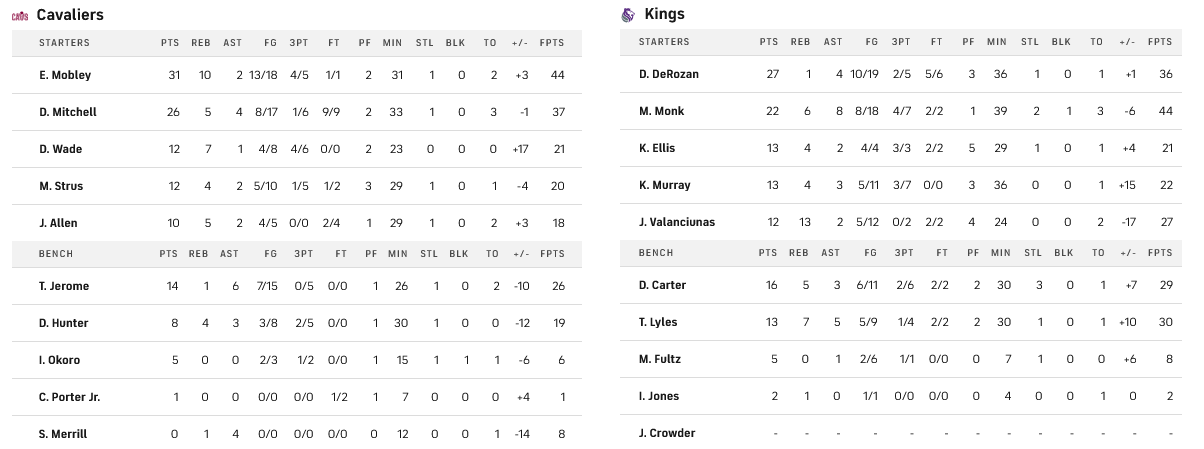Click the Cavaliers team name heading

[x=70, y=15]
